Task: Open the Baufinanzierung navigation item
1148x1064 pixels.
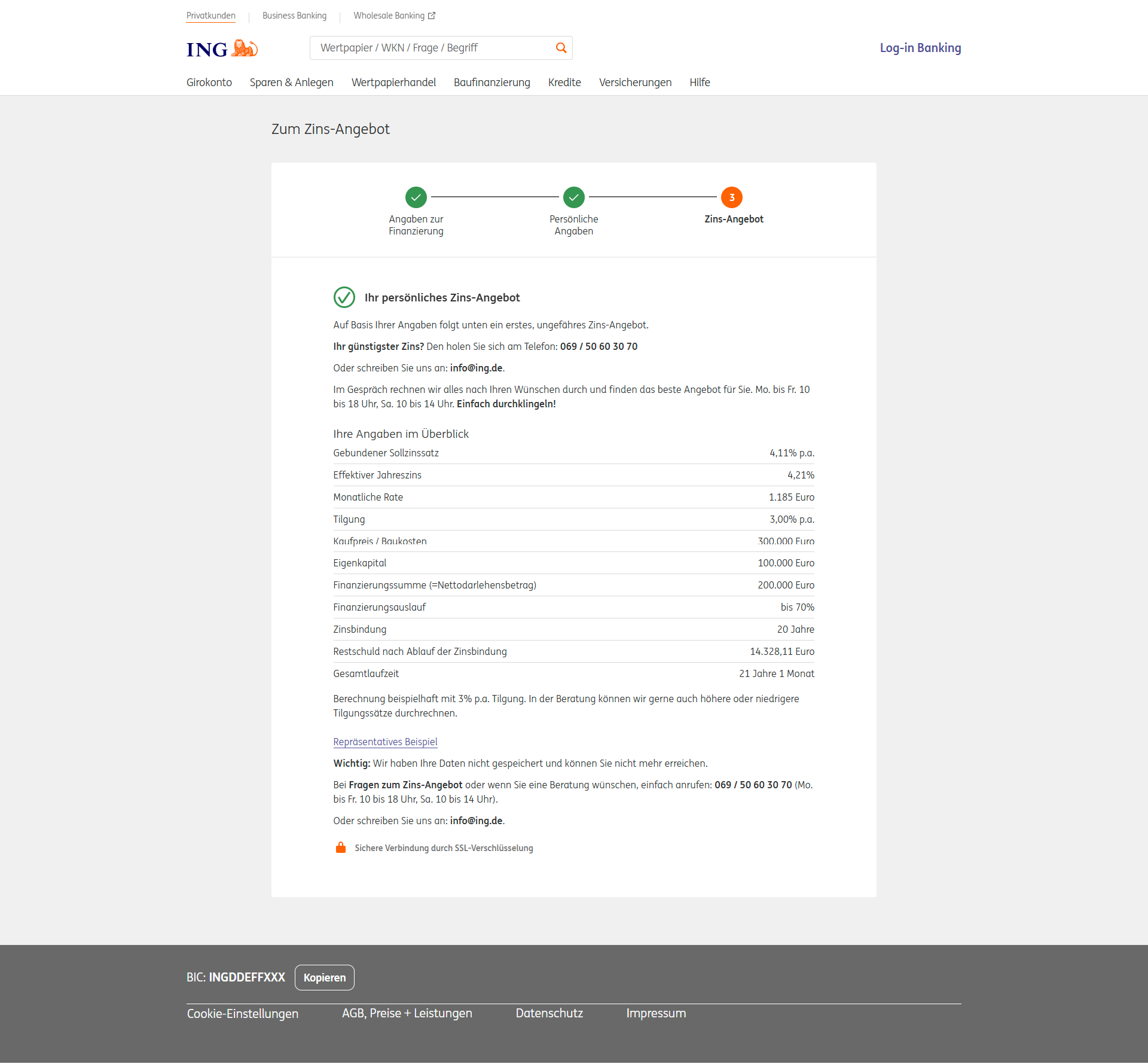Action: (491, 83)
